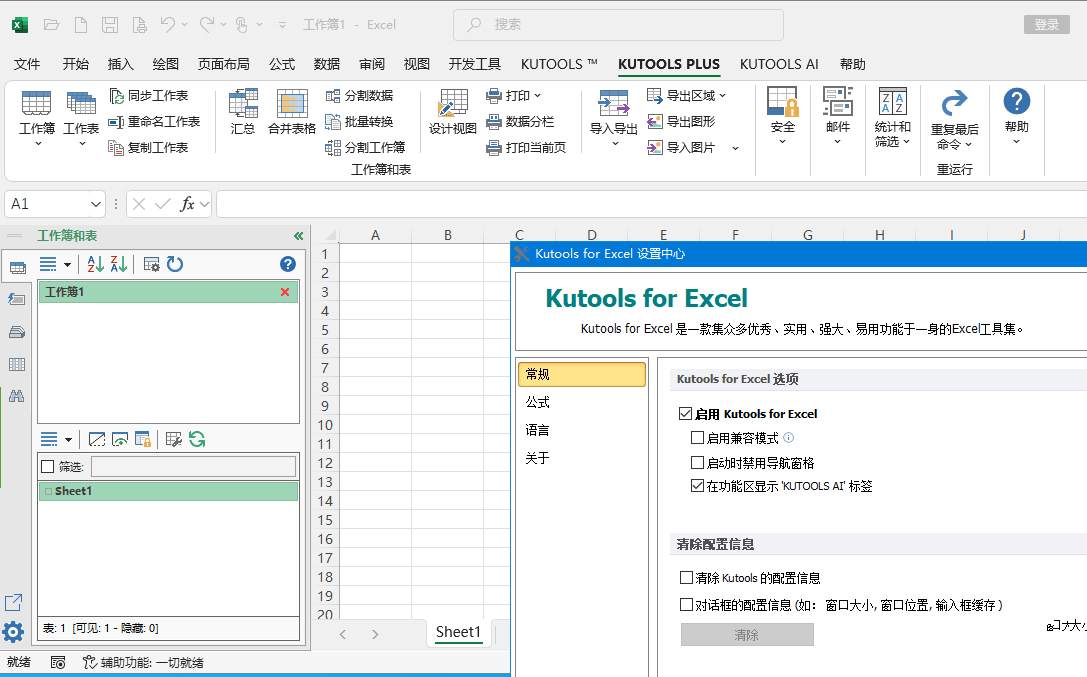This screenshot has width=1087, height=677.
Task: Switch to the KUTOOLS AI ribbon tab
Action: pyautogui.click(x=779, y=64)
